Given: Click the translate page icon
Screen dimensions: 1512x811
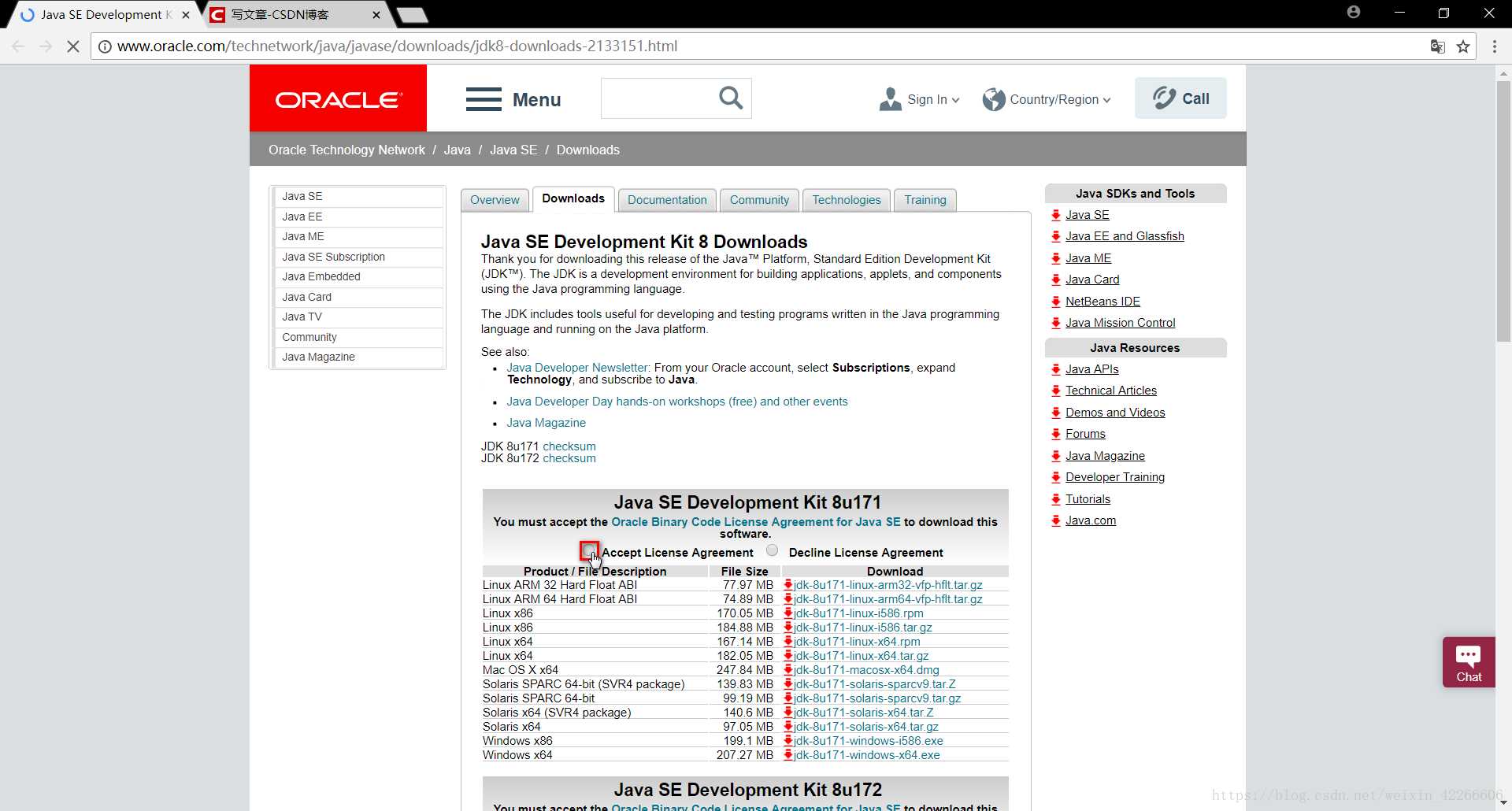Looking at the screenshot, I should [x=1437, y=46].
